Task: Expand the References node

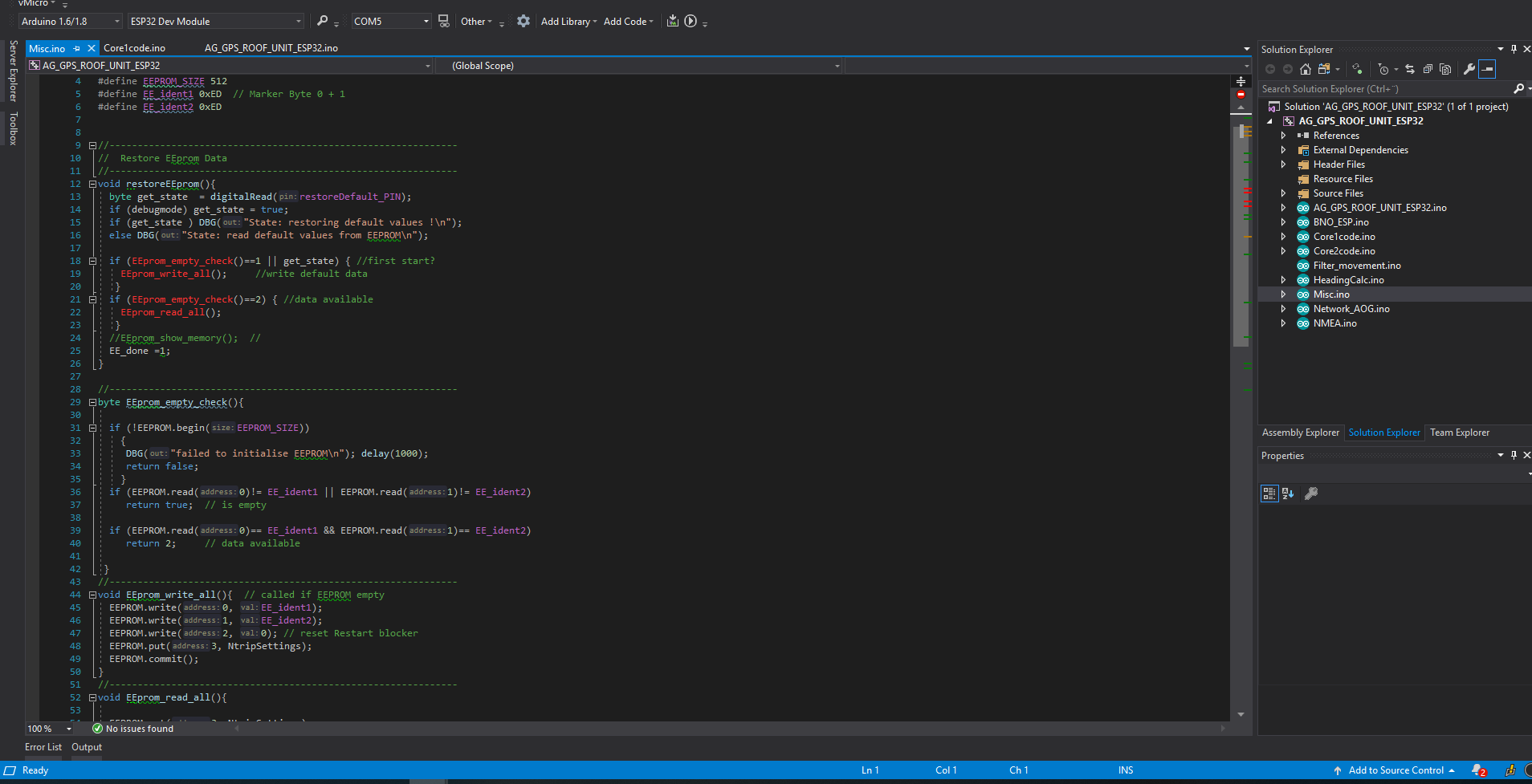Action: (1283, 136)
